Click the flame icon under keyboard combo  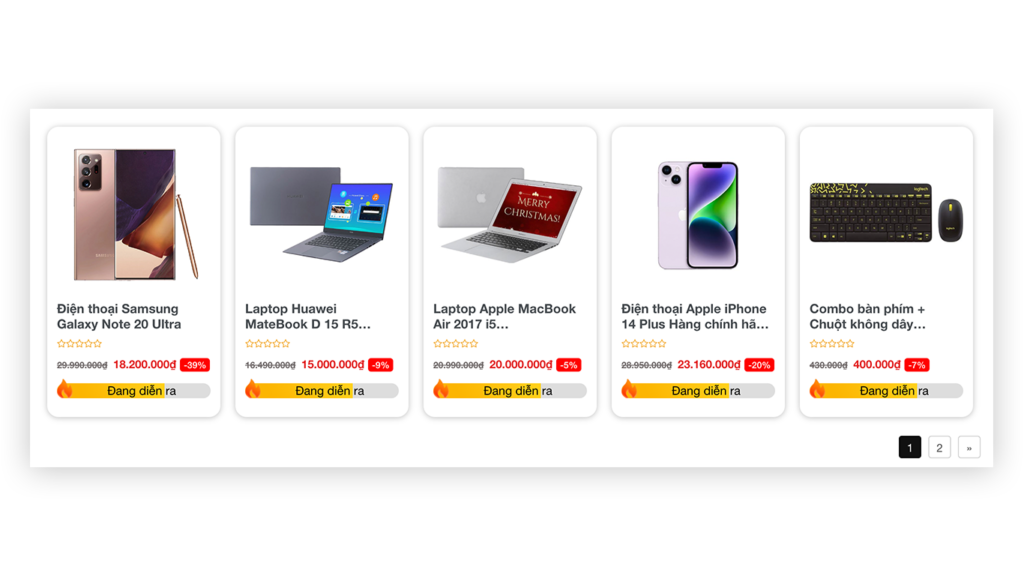(x=817, y=389)
